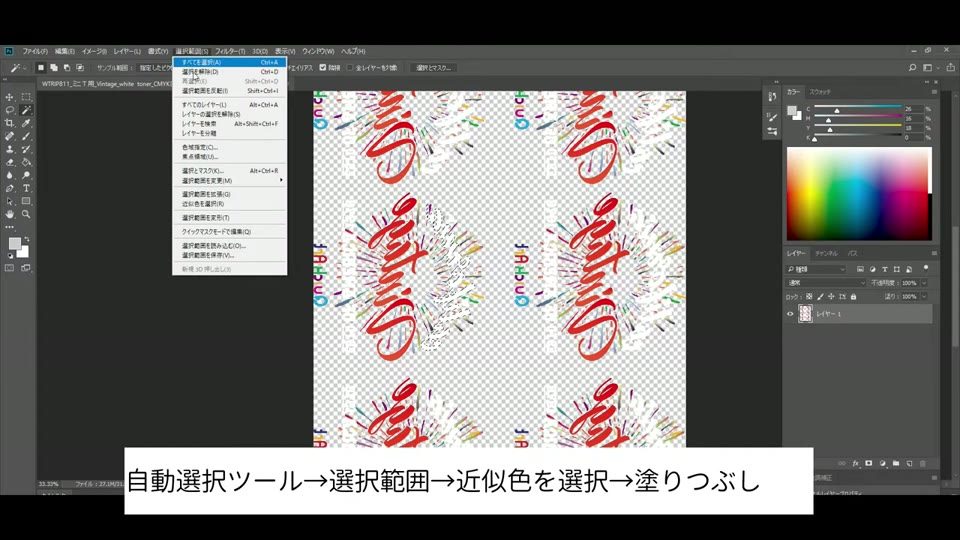Create a new group folder in Layers
The width and height of the screenshot is (960, 540).
pyautogui.click(x=896, y=463)
